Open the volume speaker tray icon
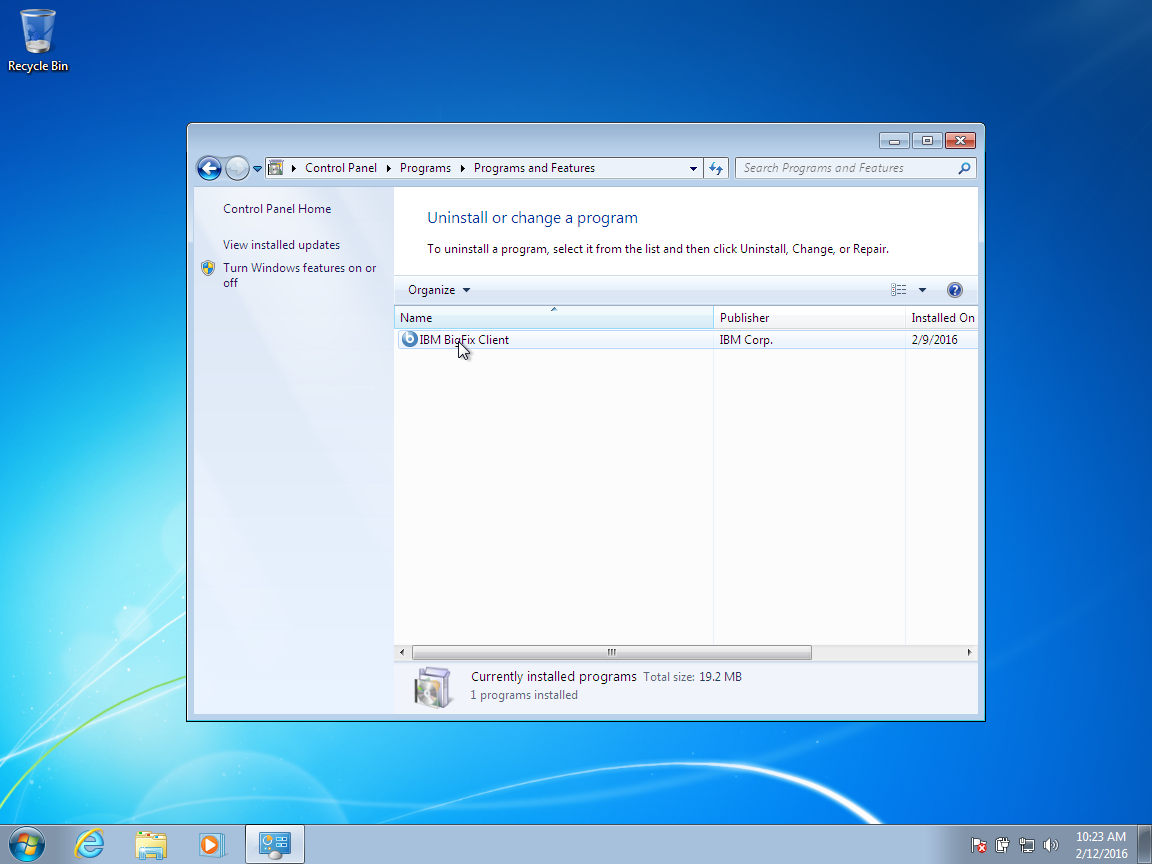Screen dimensions: 1152x864 pyautogui.click(x=1051, y=845)
